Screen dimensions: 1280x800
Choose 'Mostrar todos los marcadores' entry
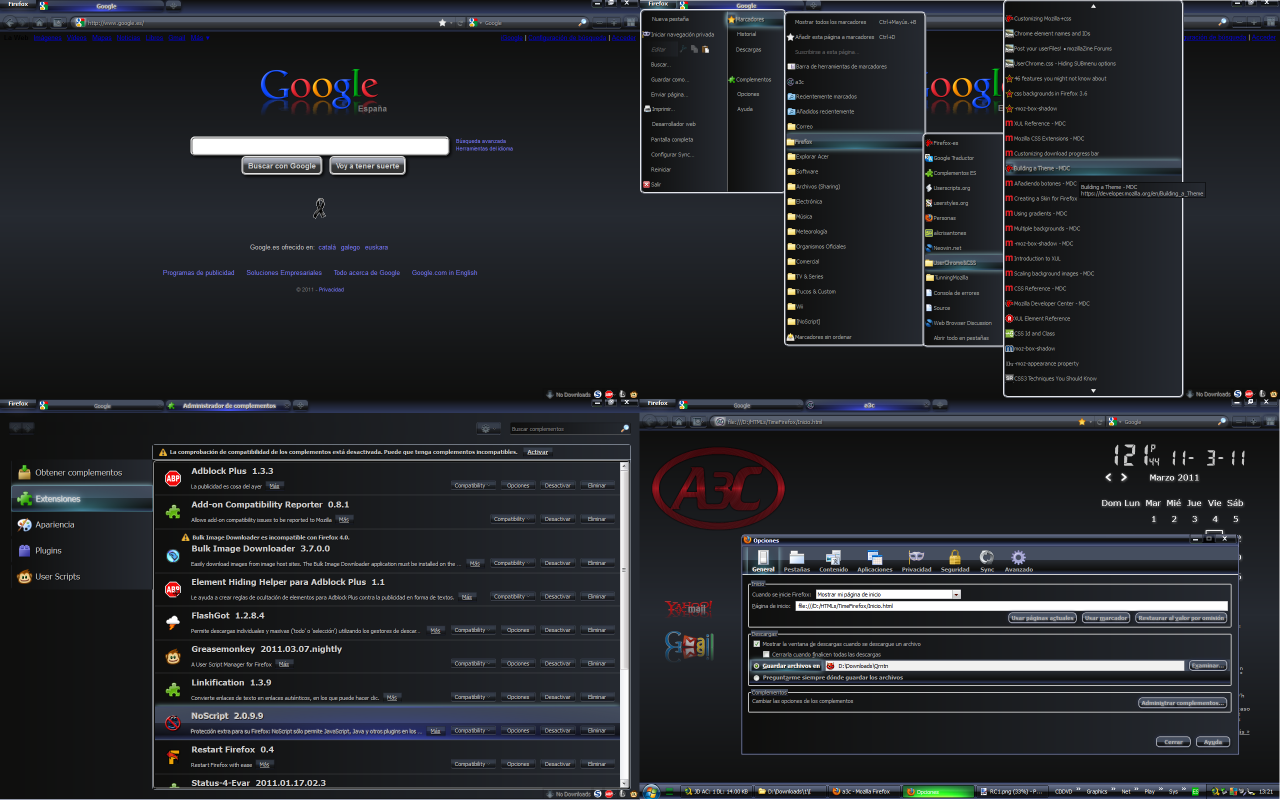(x=853, y=21)
